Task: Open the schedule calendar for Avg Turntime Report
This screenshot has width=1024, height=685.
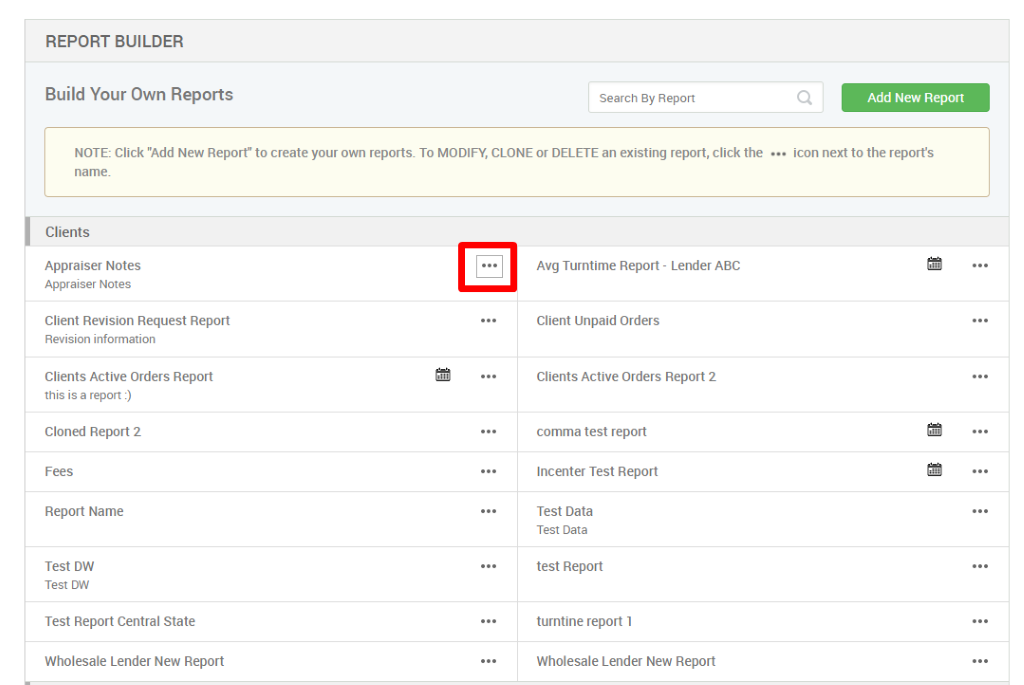Action: [x=934, y=264]
